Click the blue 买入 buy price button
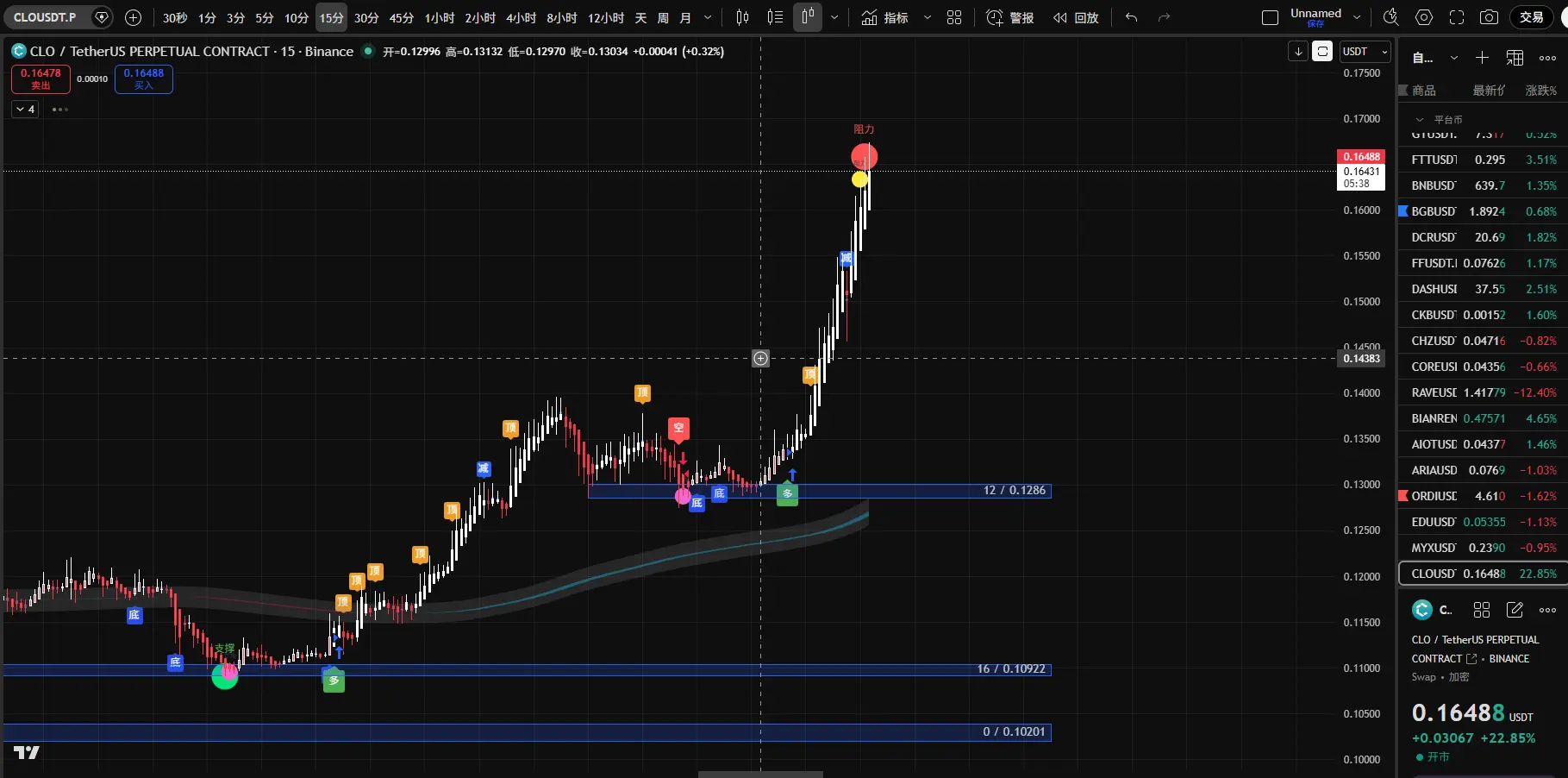The image size is (1568, 778). [x=143, y=78]
